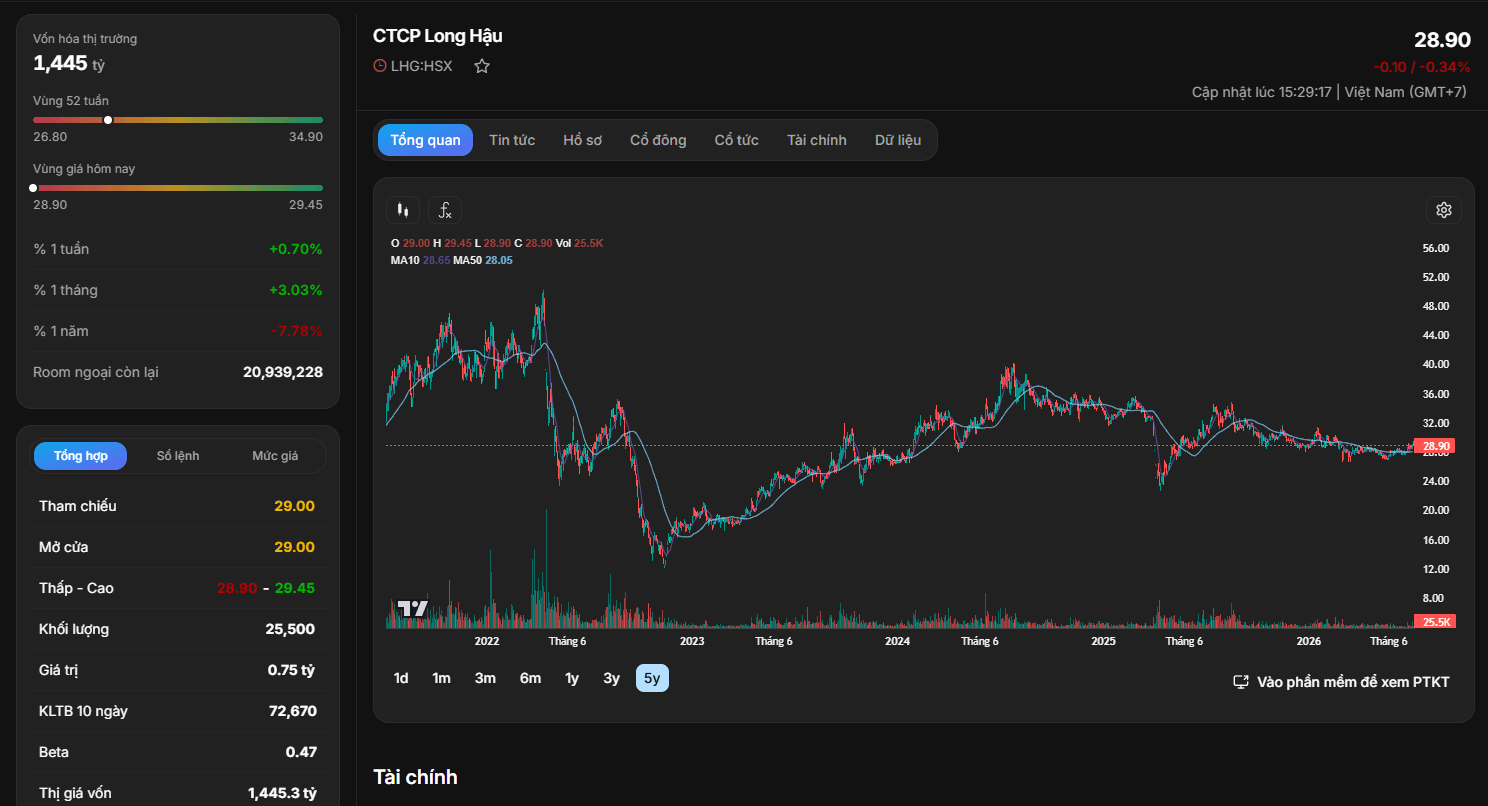Click the clock icon beside LHG:HSX
The width and height of the screenshot is (1488, 806).
click(380, 66)
